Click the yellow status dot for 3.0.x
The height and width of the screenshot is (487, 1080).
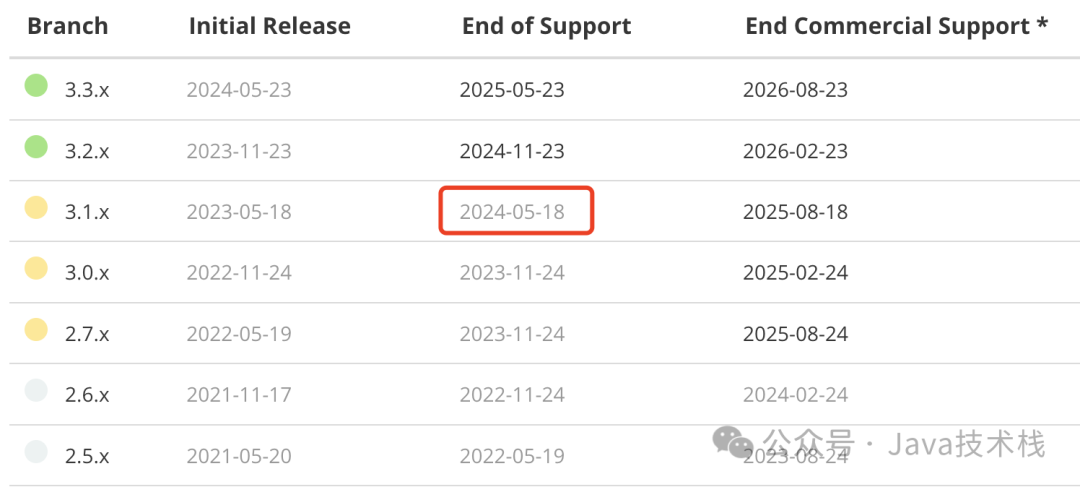tap(36, 268)
